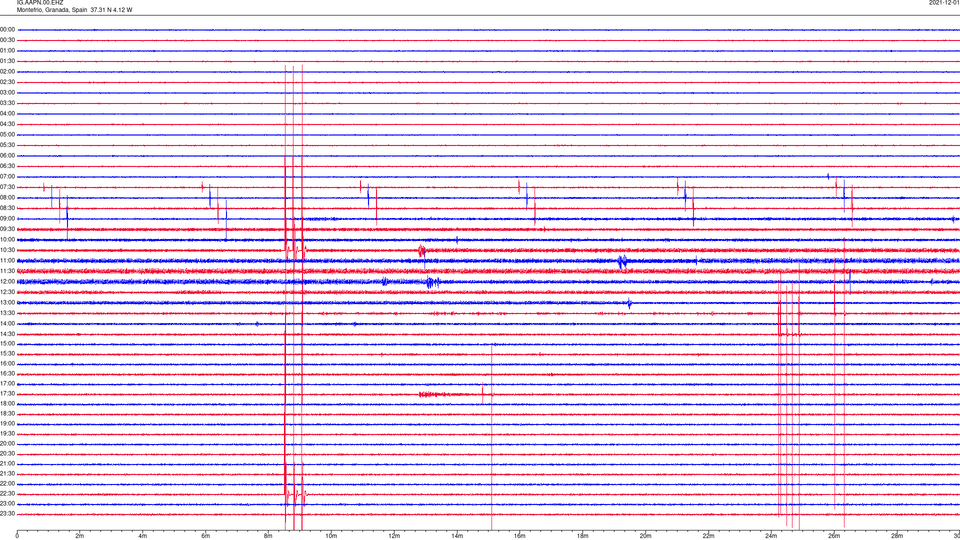Click the 09:30 trace label

pos(7,229)
